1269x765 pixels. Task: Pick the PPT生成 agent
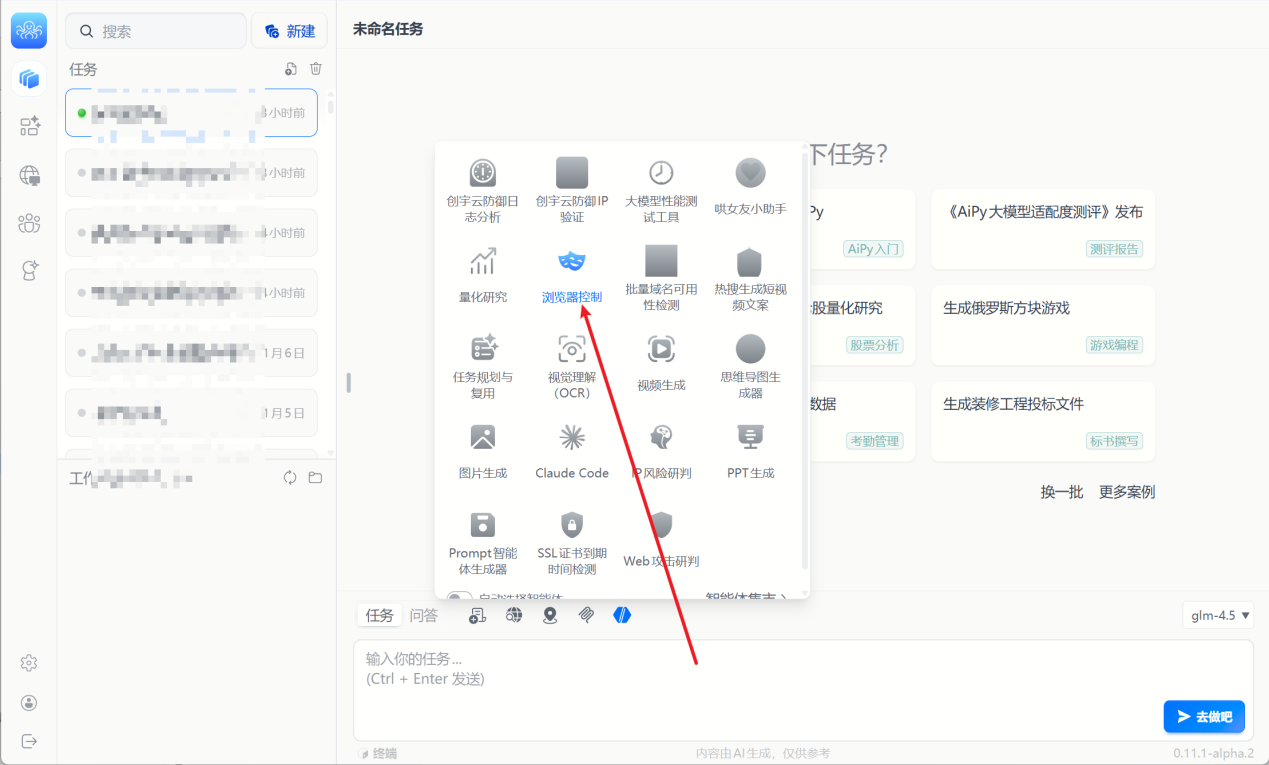[750, 438]
